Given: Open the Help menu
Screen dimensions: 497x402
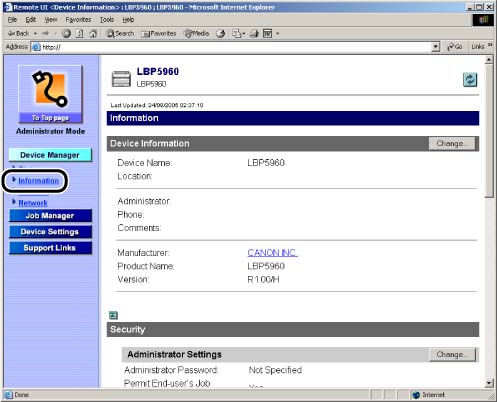Looking at the screenshot, I should tap(128, 20).
